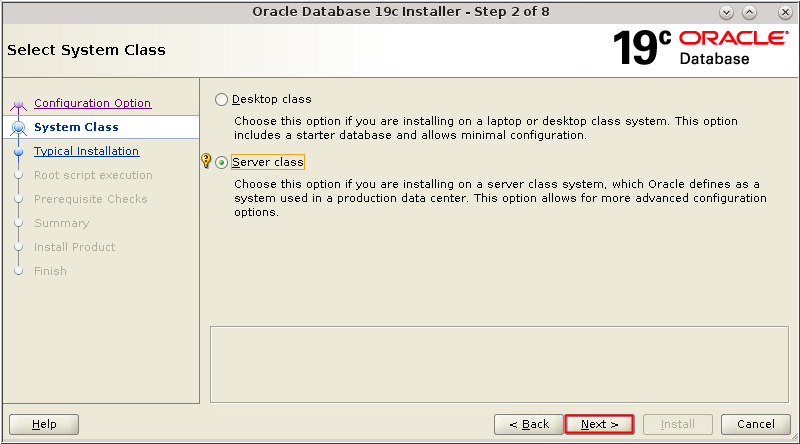
Task: Click the Cancel button
Action: (756, 424)
